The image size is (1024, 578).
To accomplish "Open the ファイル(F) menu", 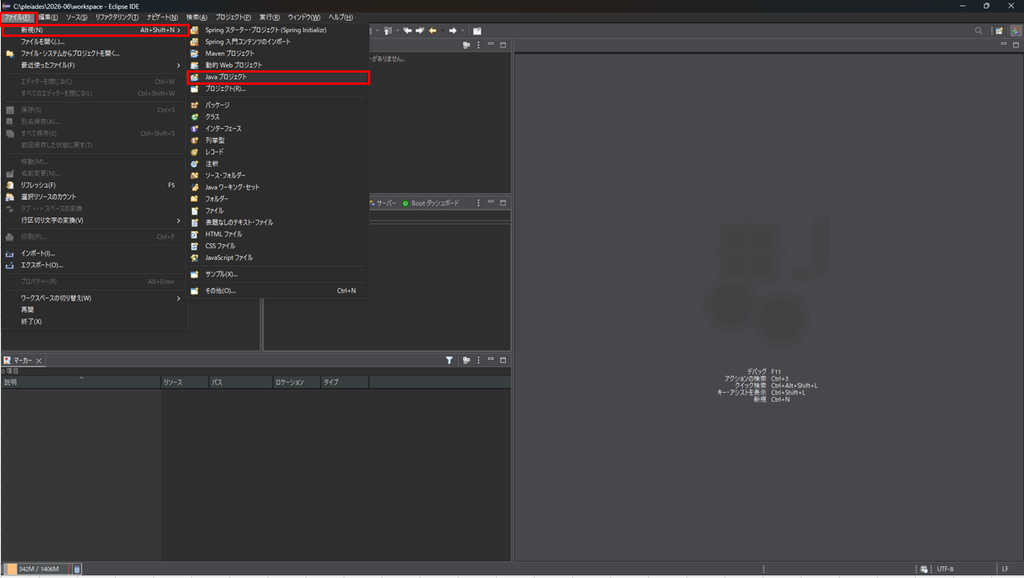I will pyautogui.click(x=17, y=18).
